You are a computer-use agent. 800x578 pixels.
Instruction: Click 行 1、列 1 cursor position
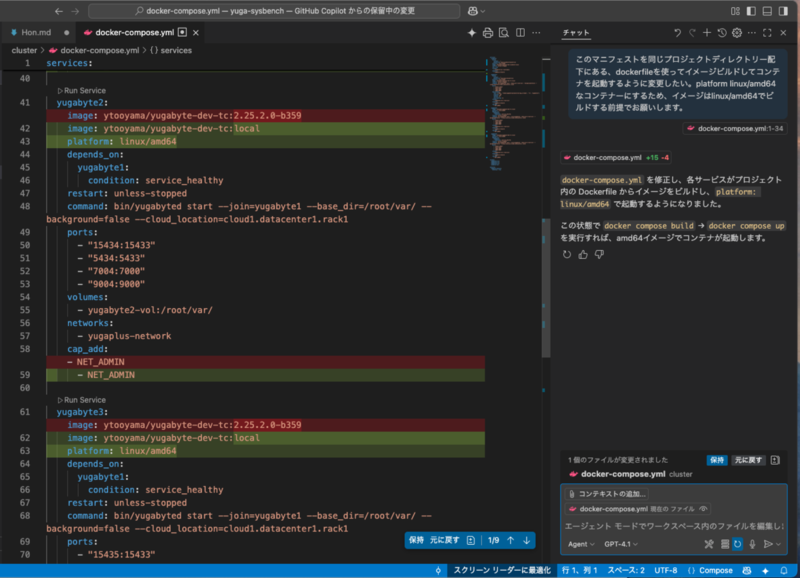(580, 570)
